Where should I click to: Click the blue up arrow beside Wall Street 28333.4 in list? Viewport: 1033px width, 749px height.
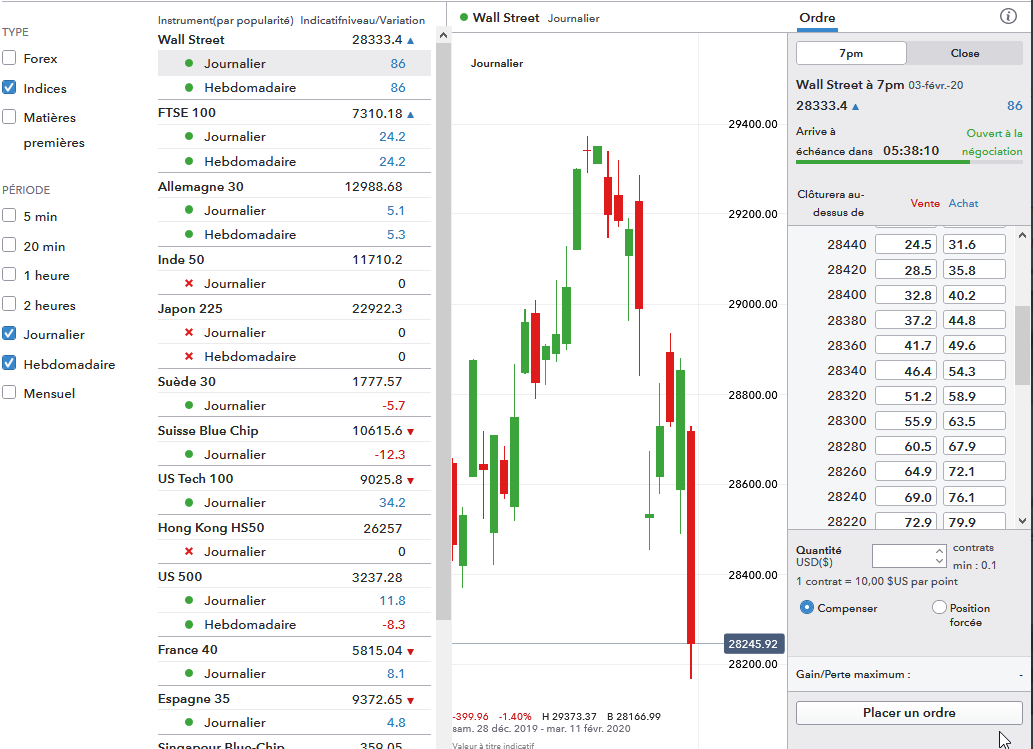[410, 41]
